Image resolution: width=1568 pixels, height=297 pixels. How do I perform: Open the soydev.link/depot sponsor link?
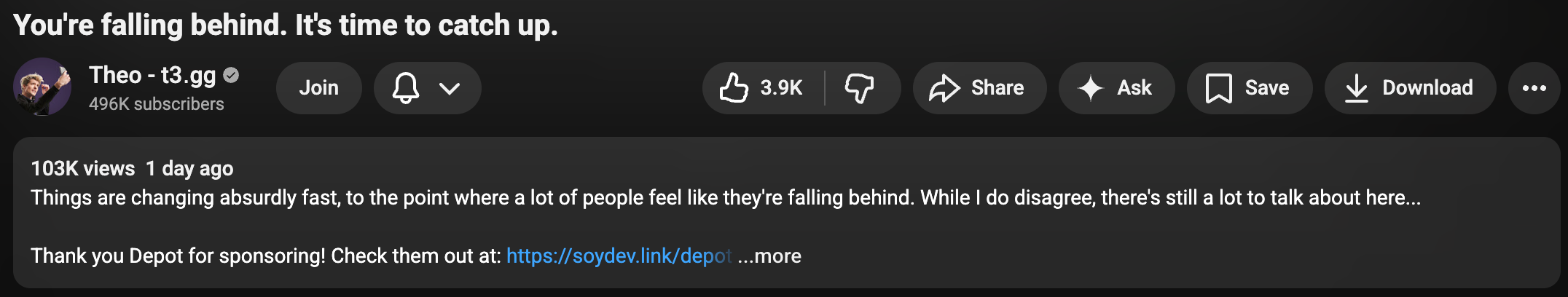tap(618, 256)
